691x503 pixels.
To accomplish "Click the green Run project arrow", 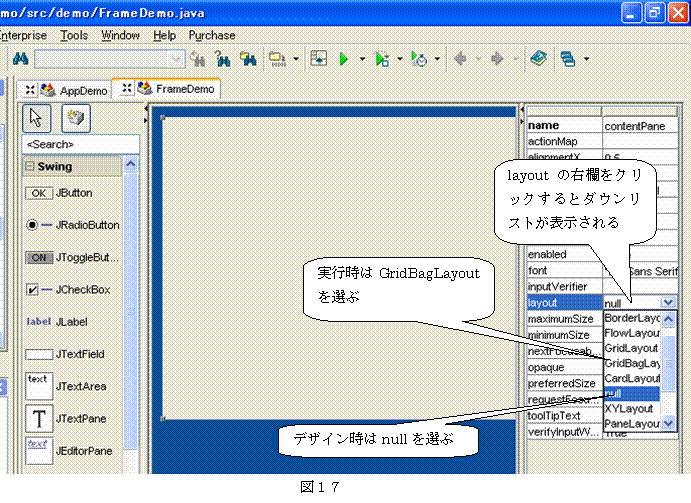I will click(344, 59).
